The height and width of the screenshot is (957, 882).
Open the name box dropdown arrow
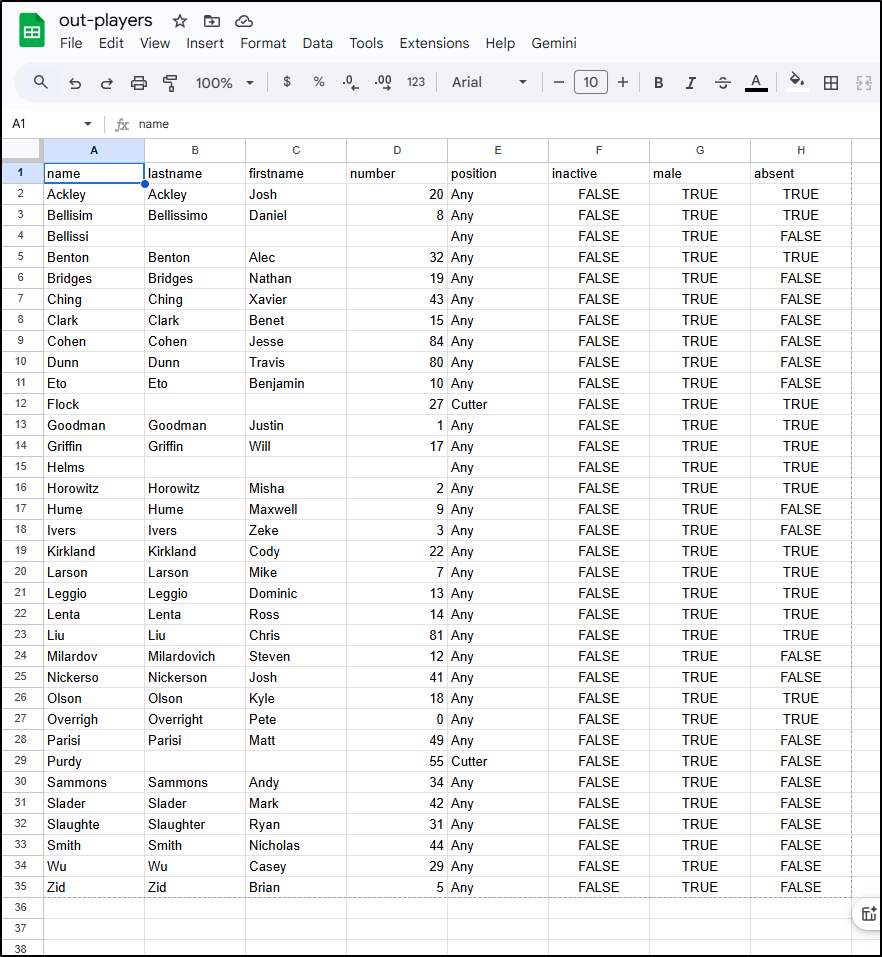coord(88,124)
